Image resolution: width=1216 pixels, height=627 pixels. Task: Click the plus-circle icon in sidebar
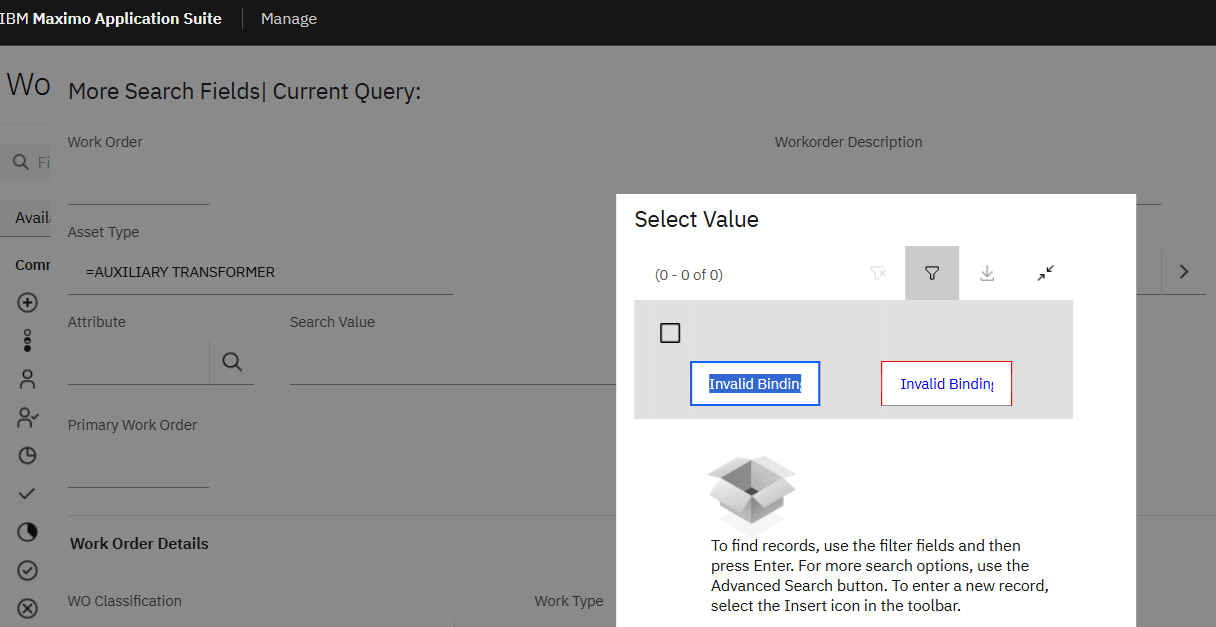coord(28,302)
